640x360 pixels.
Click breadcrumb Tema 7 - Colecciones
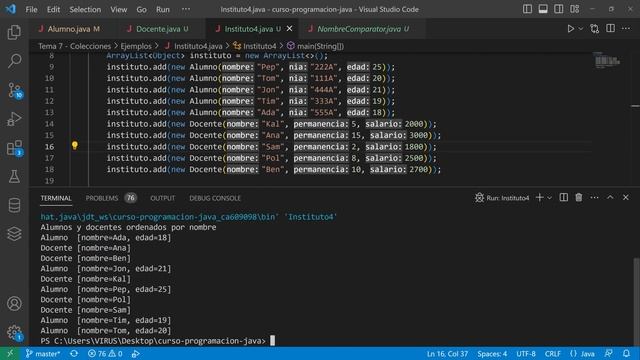point(74,46)
